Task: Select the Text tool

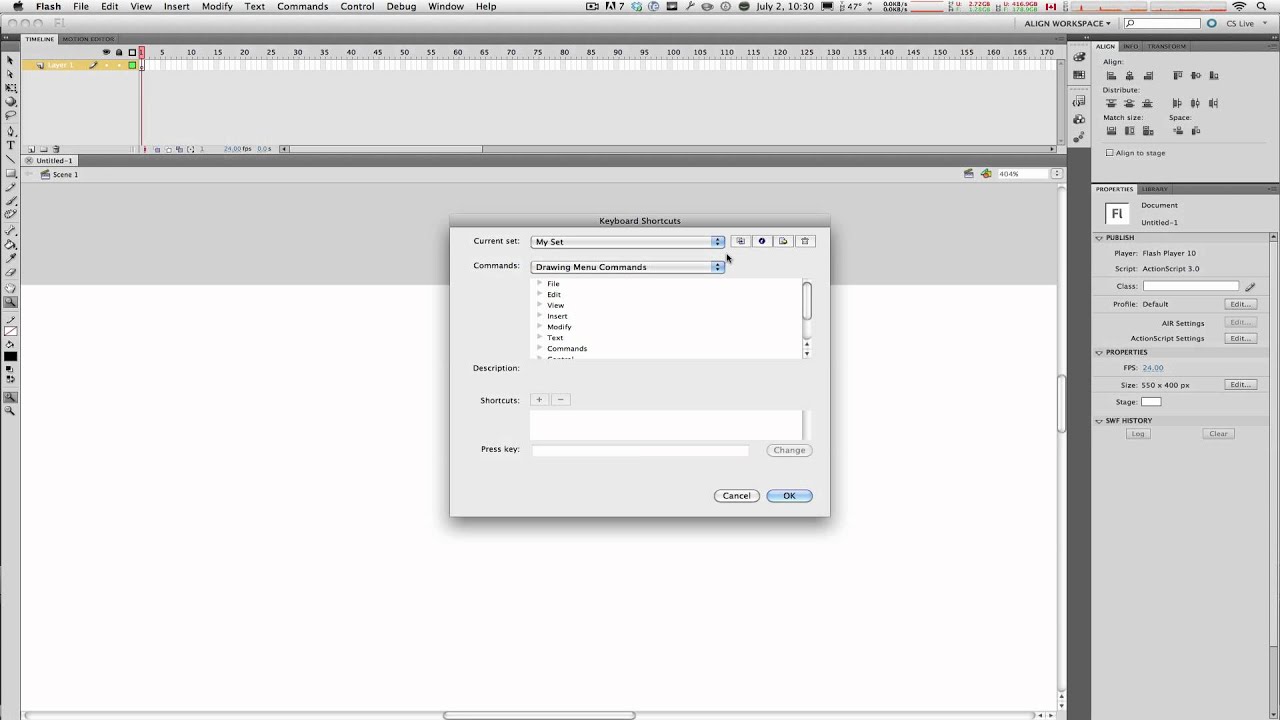Action: click(11, 145)
